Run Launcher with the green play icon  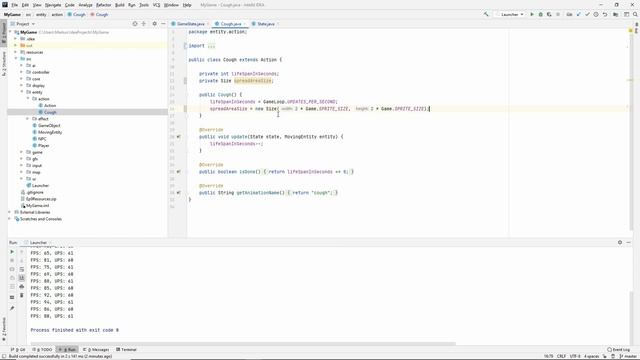click(x=532, y=14)
